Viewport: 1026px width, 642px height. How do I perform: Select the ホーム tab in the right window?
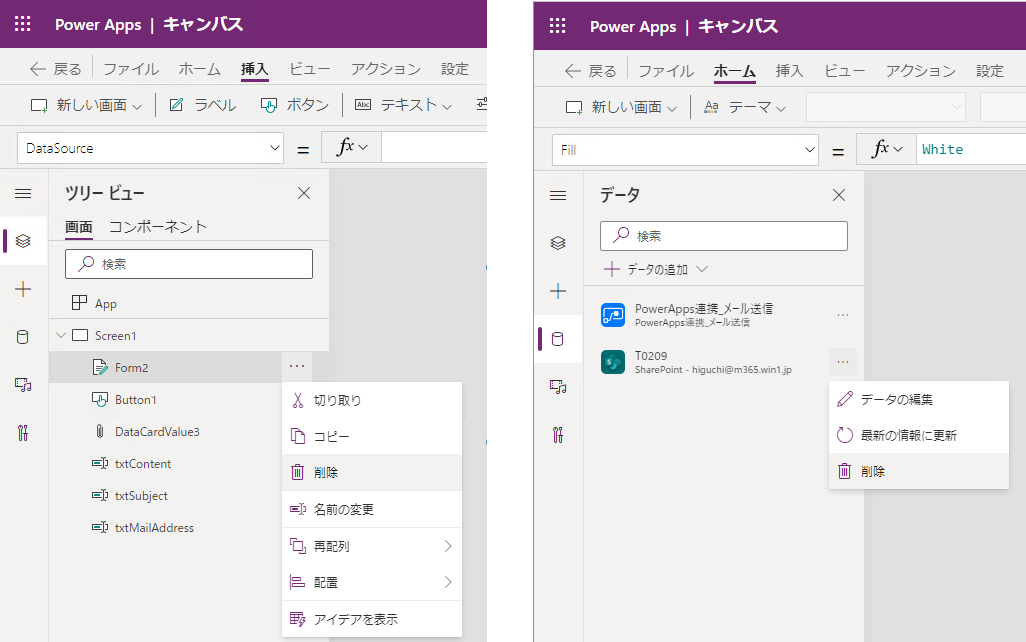click(735, 71)
